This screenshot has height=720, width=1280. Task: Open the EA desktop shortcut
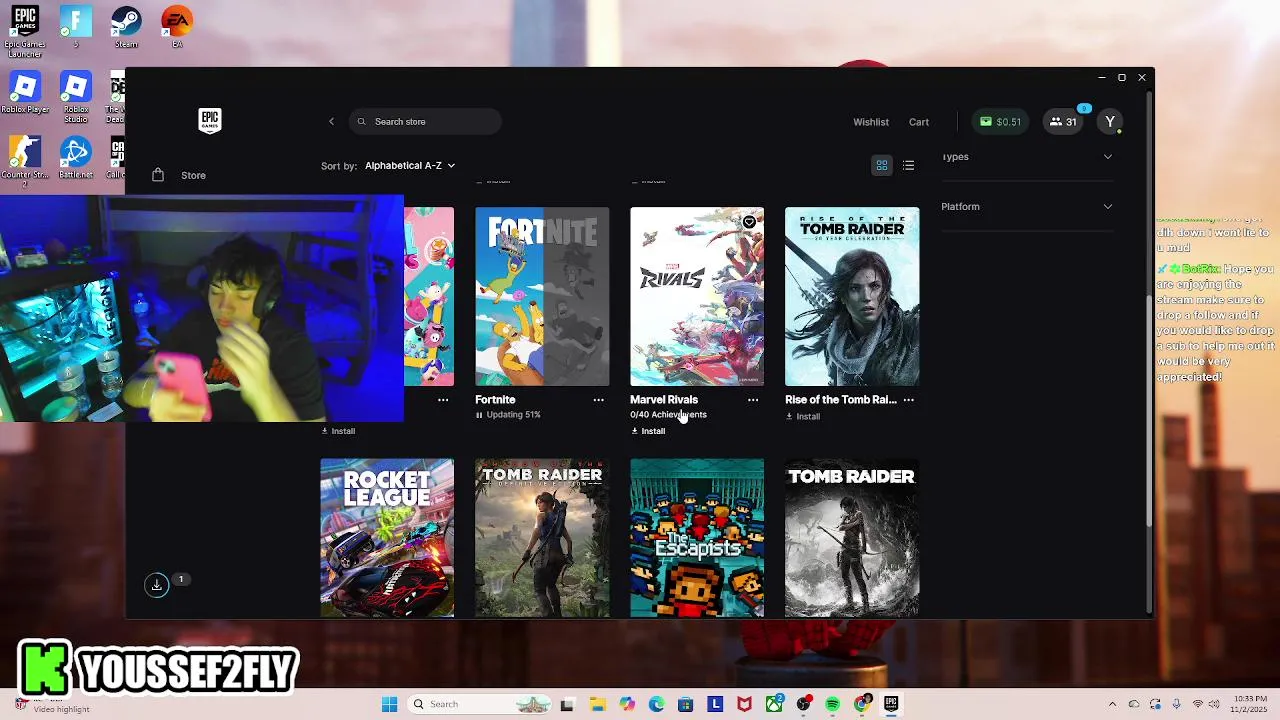click(177, 27)
